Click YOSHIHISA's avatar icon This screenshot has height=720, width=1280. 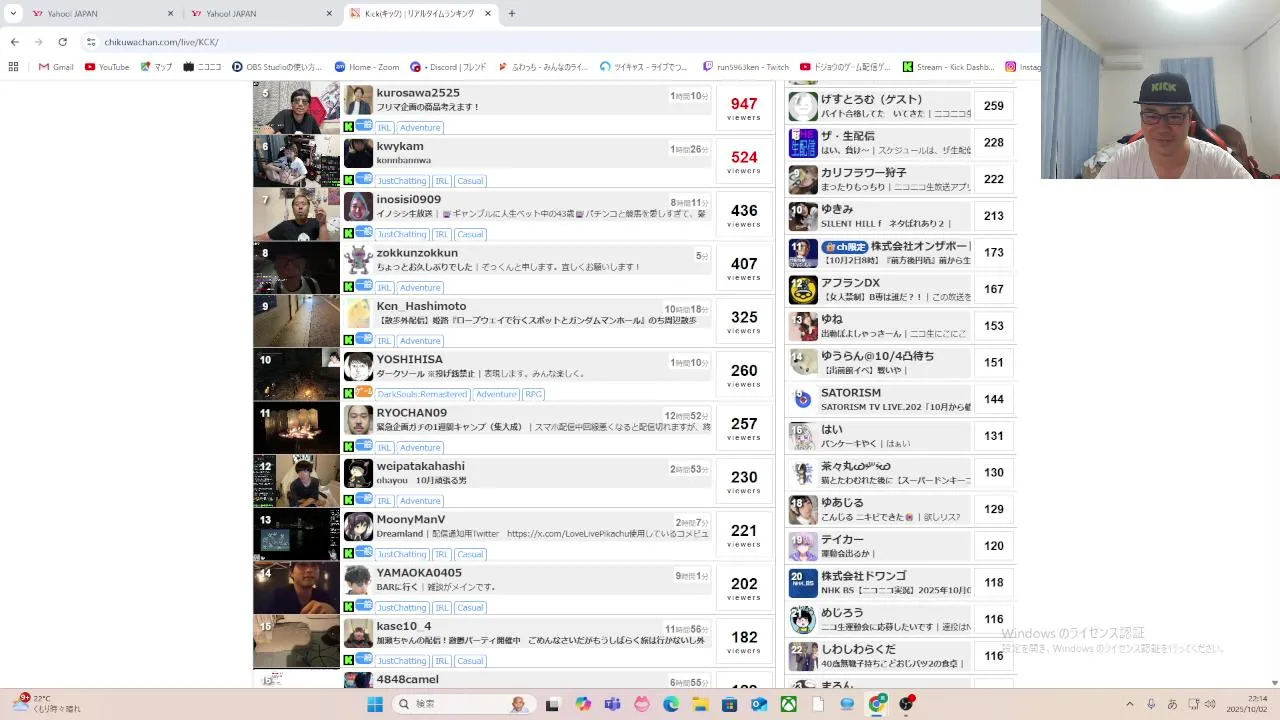358,367
